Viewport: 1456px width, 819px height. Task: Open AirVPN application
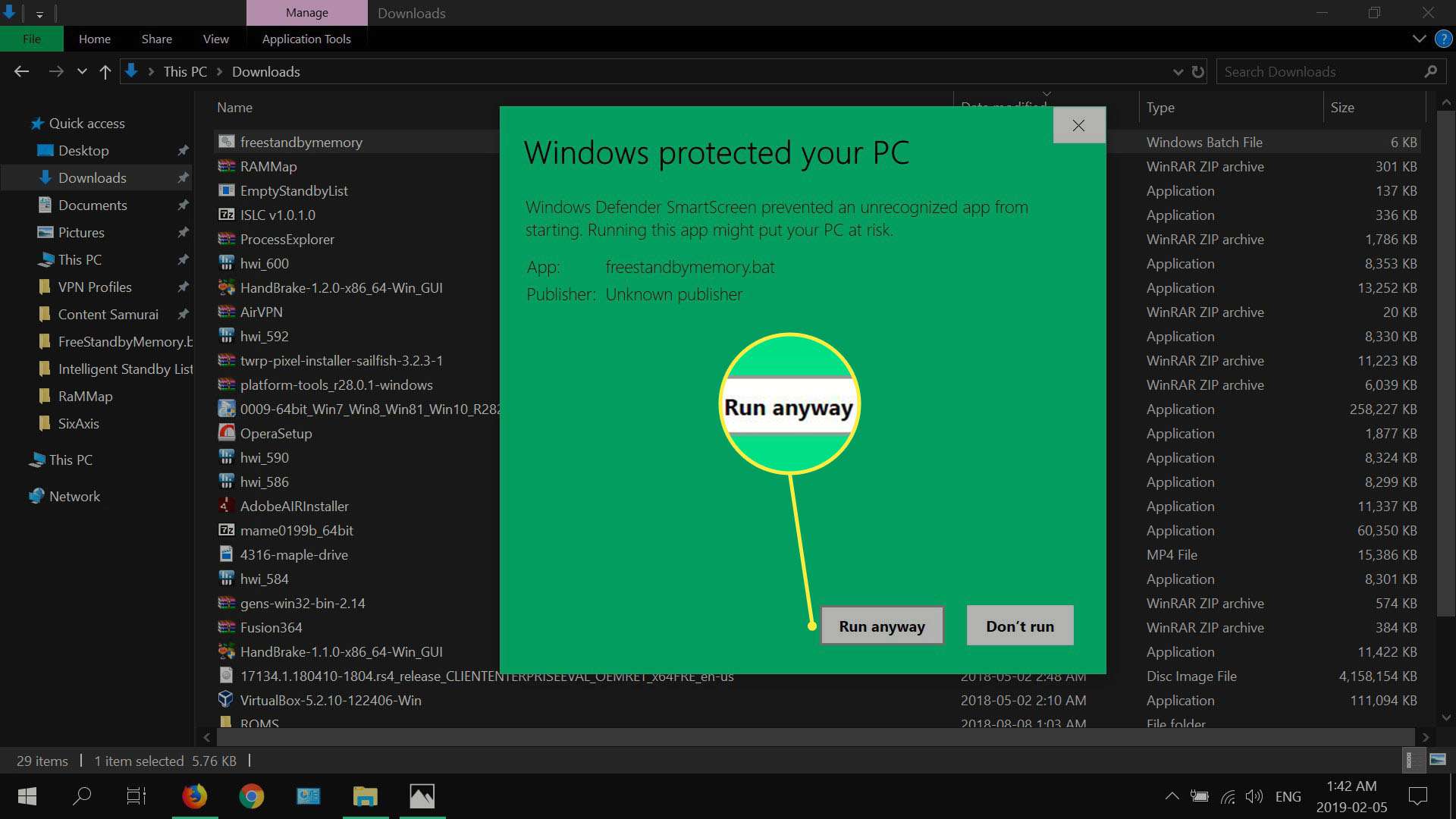point(262,311)
